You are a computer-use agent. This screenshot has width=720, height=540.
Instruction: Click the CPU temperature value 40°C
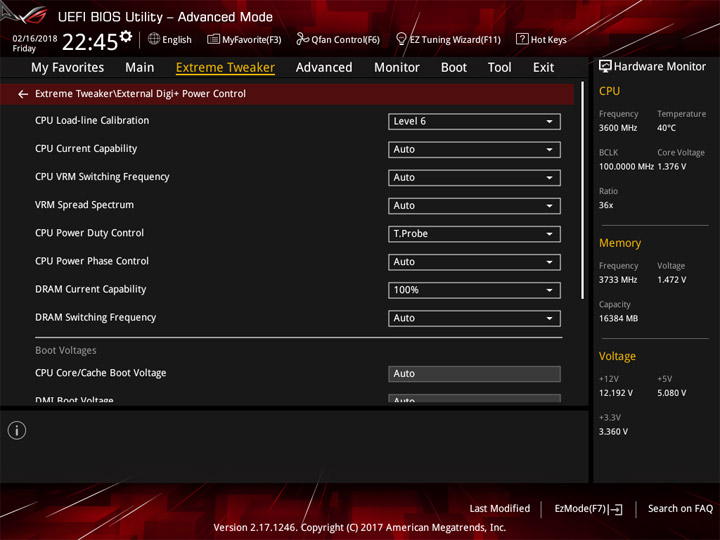[x=666, y=128]
